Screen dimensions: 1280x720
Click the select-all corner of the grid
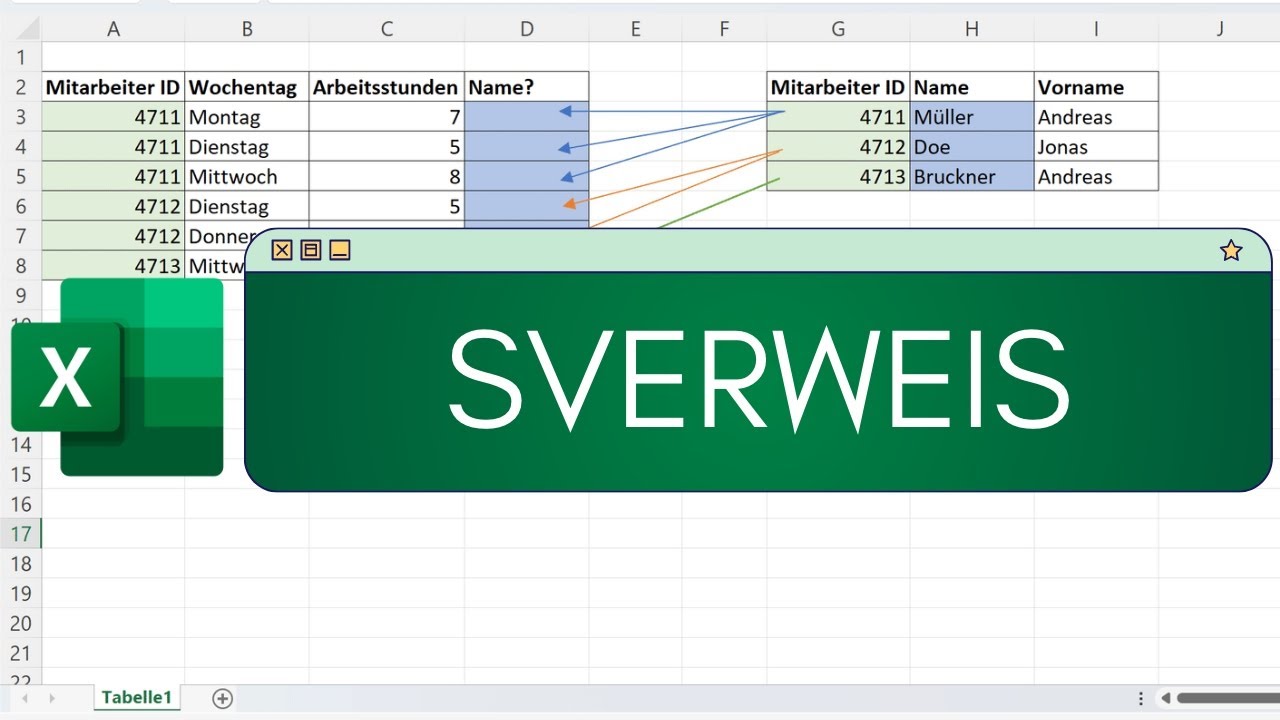pyautogui.click(x=21, y=29)
